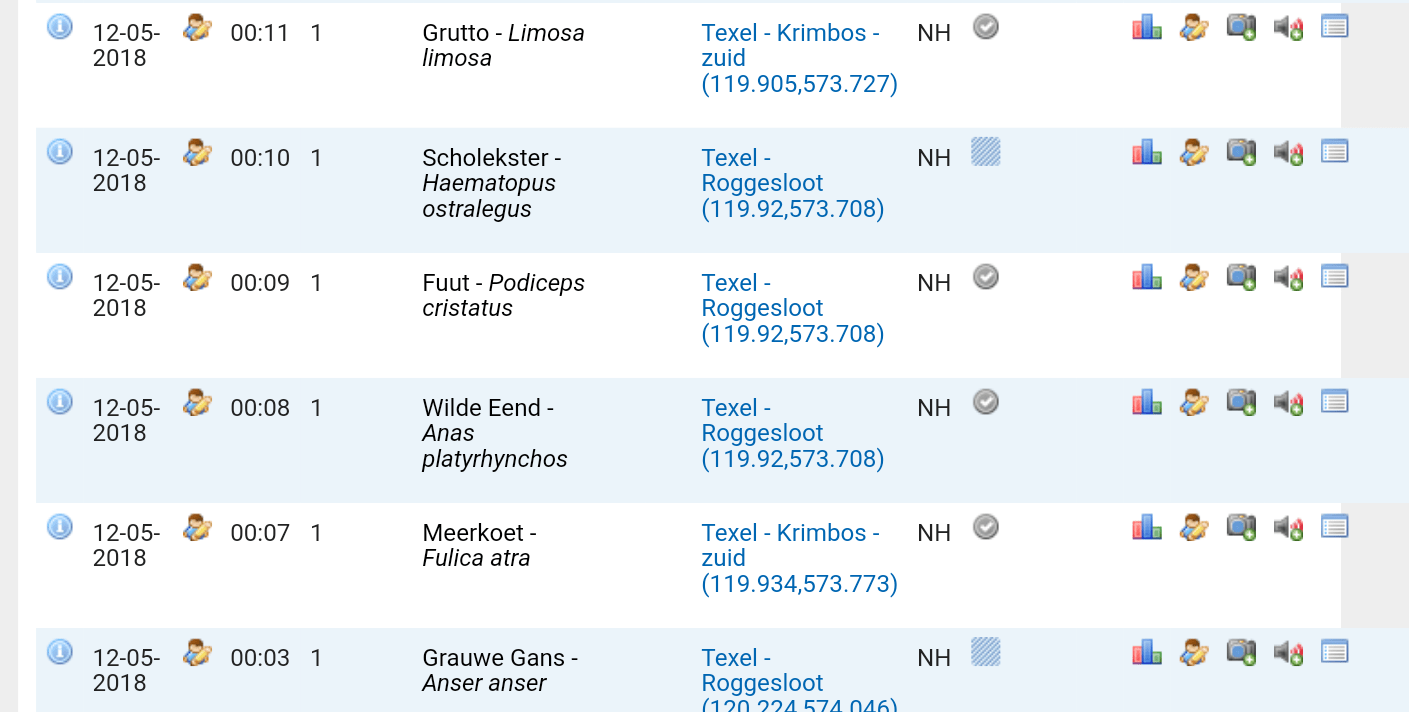Click the add photo icon for Scholekster
Viewport: 1409px width, 712px height.
(x=1241, y=153)
